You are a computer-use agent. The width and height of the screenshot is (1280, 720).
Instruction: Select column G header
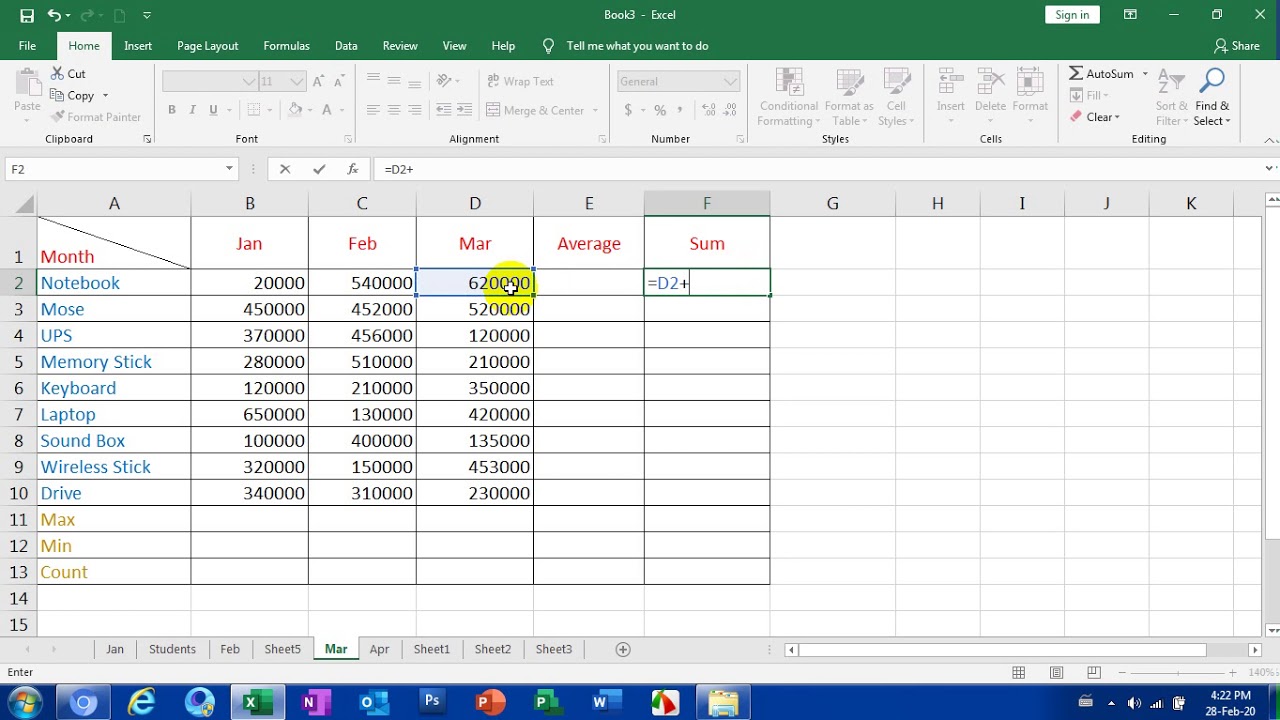(x=832, y=204)
